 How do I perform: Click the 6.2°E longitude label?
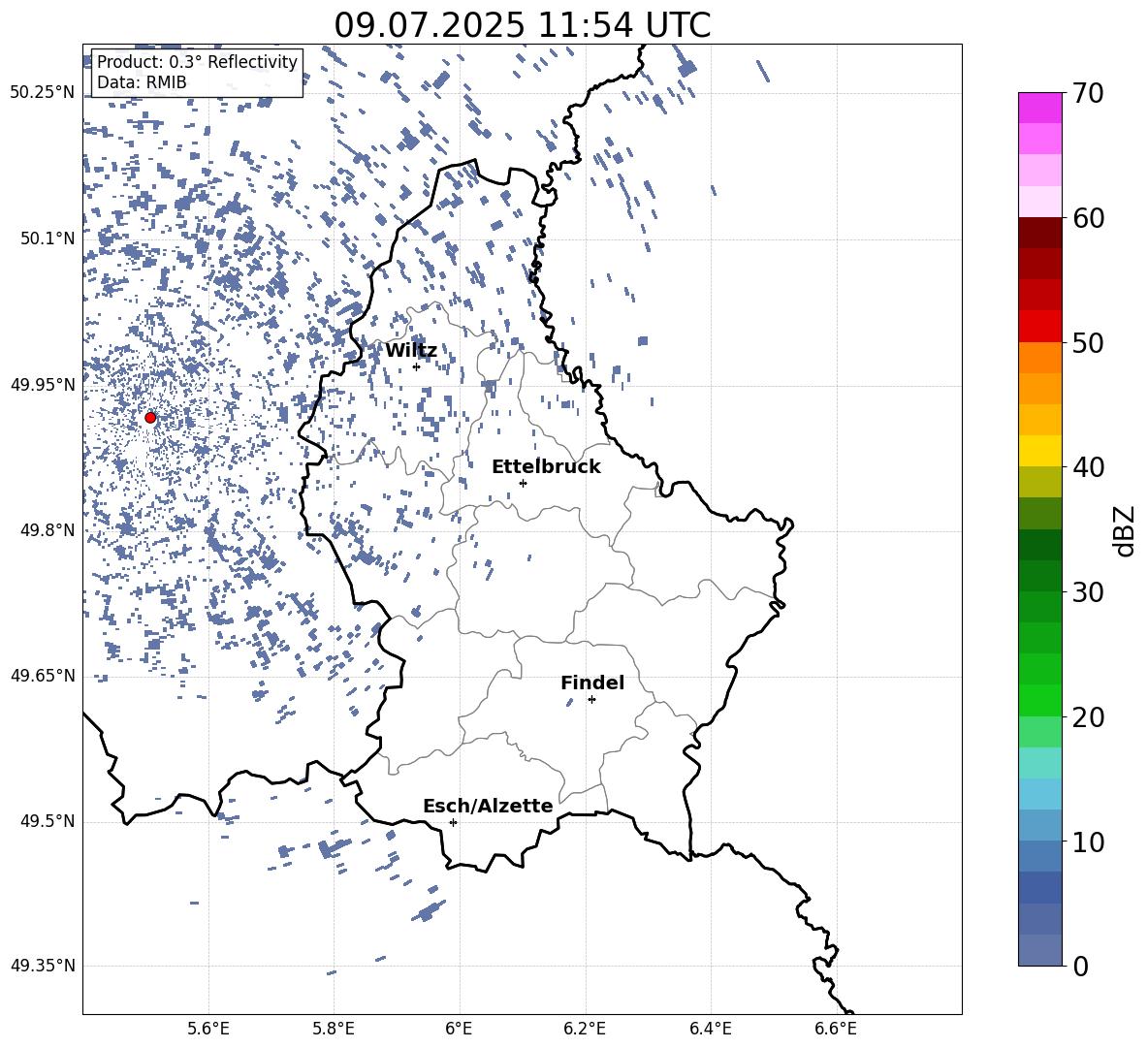585,1029
